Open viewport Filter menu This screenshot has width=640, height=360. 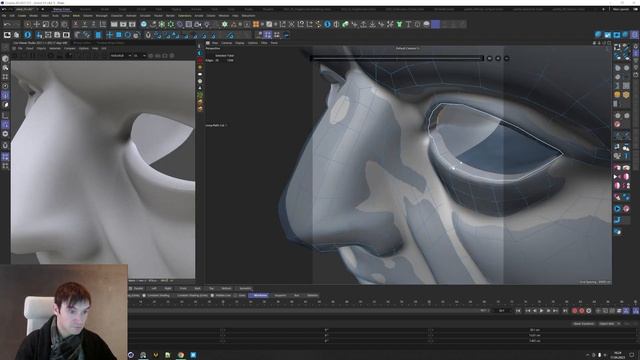pos(264,42)
